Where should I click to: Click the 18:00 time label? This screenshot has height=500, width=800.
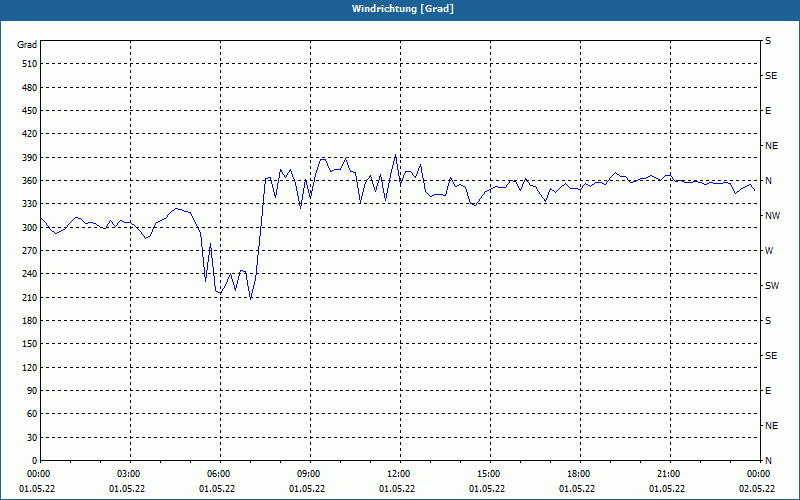[581, 474]
